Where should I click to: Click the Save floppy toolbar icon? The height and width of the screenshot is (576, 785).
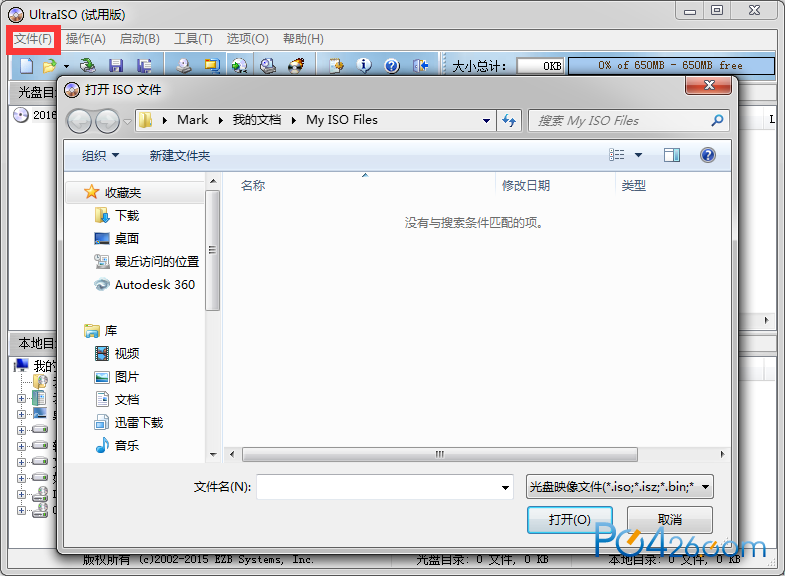[x=116, y=66]
